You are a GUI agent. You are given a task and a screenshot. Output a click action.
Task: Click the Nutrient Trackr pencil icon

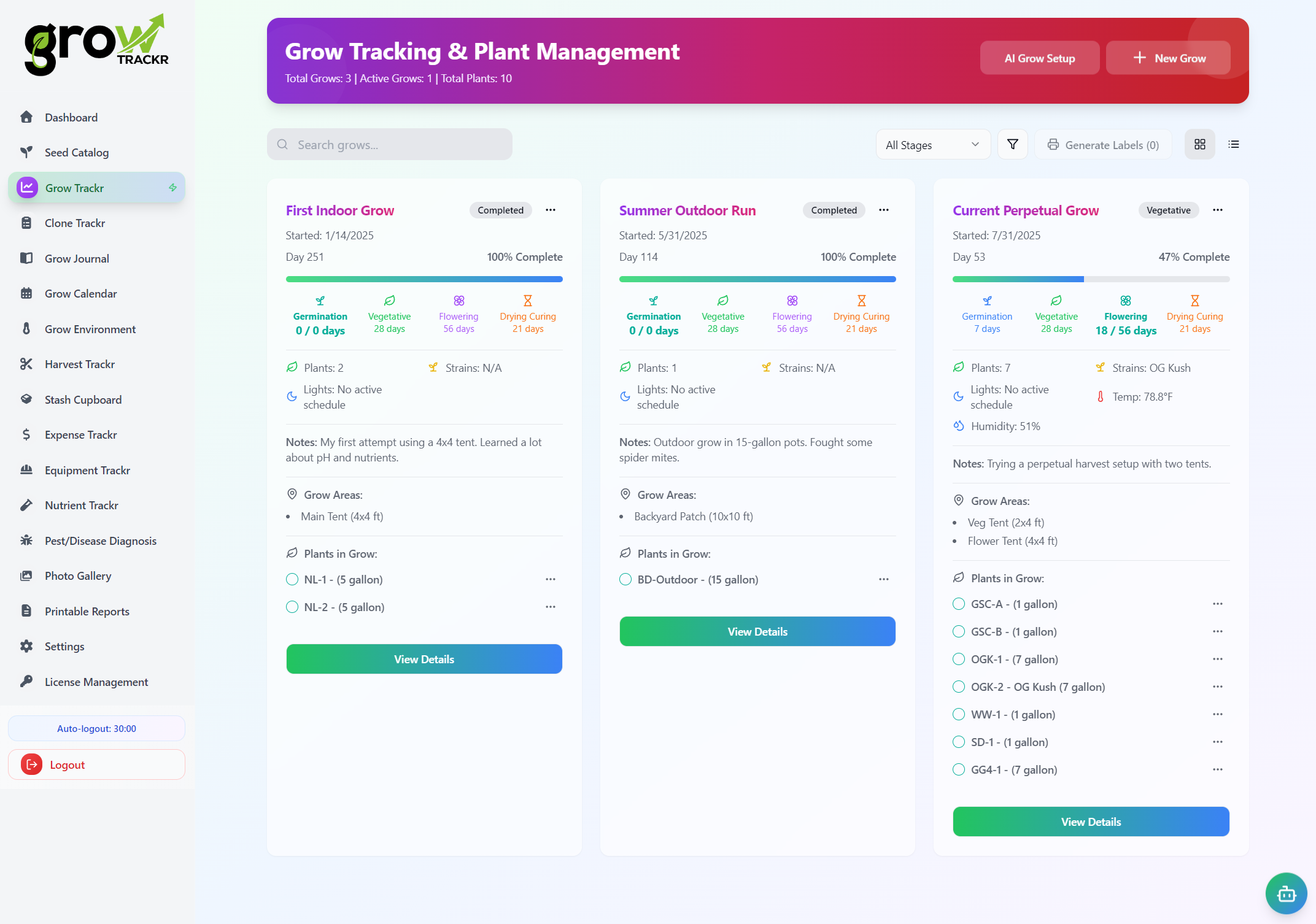tap(26, 505)
